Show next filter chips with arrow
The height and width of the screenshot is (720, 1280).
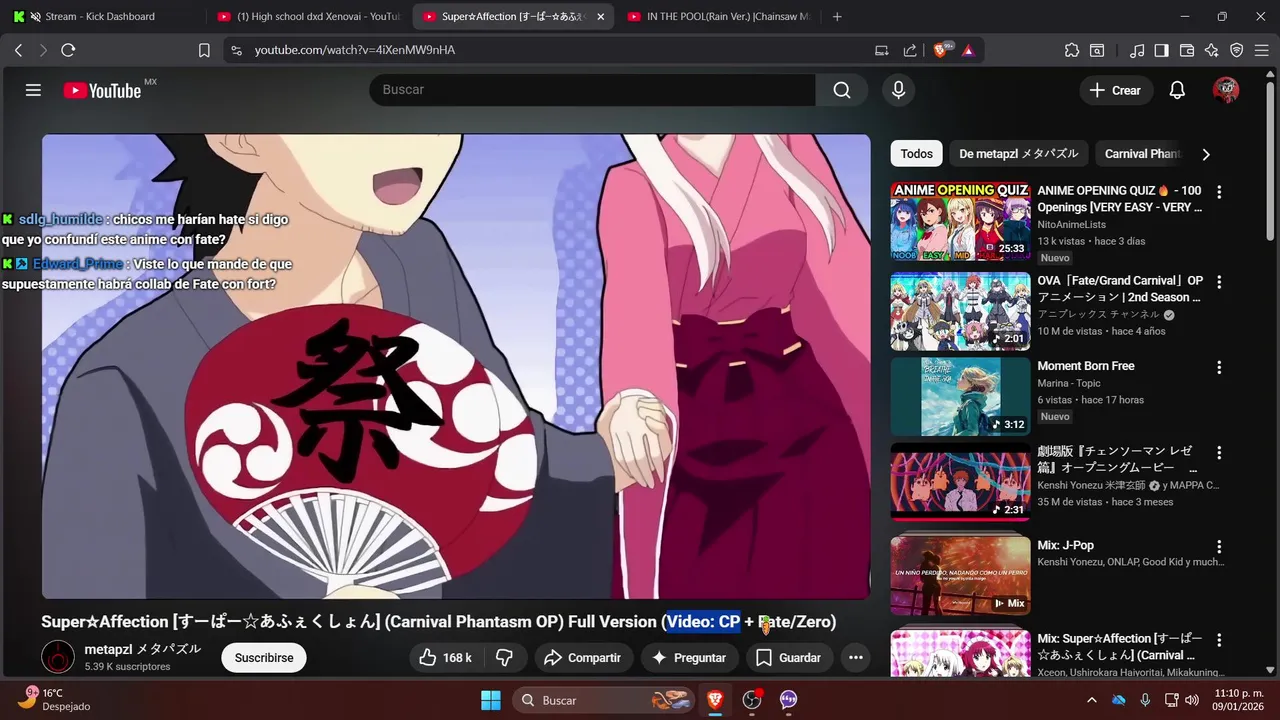pyautogui.click(x=1206, y=154)
